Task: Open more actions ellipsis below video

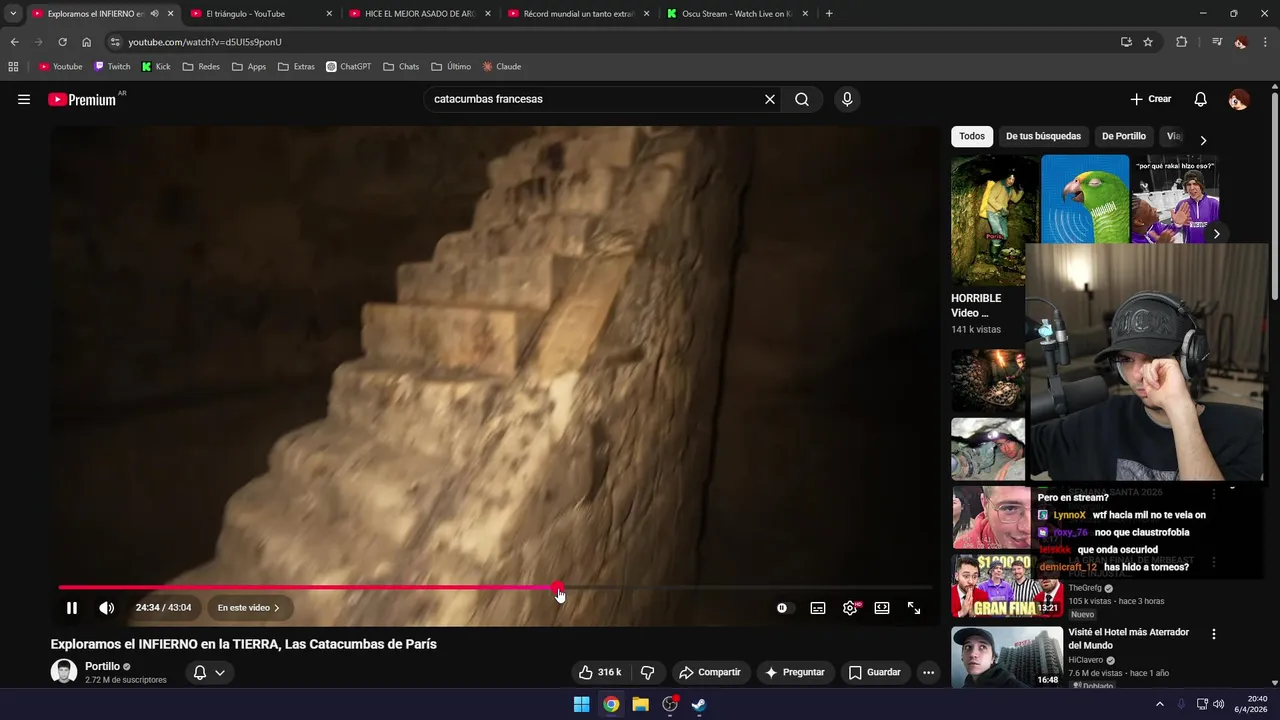Action: point(928,672)
